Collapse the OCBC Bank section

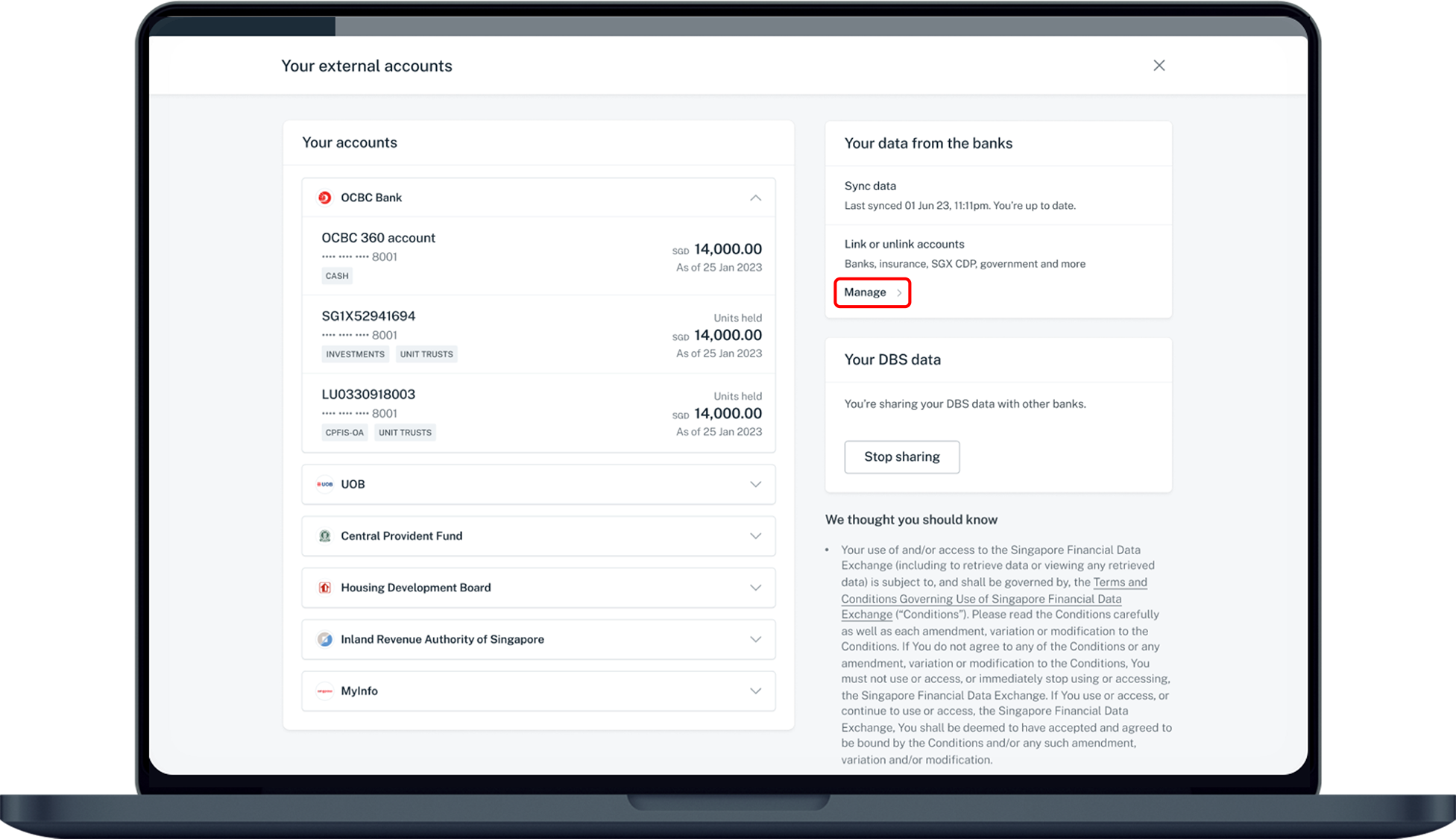pos(755,198)
